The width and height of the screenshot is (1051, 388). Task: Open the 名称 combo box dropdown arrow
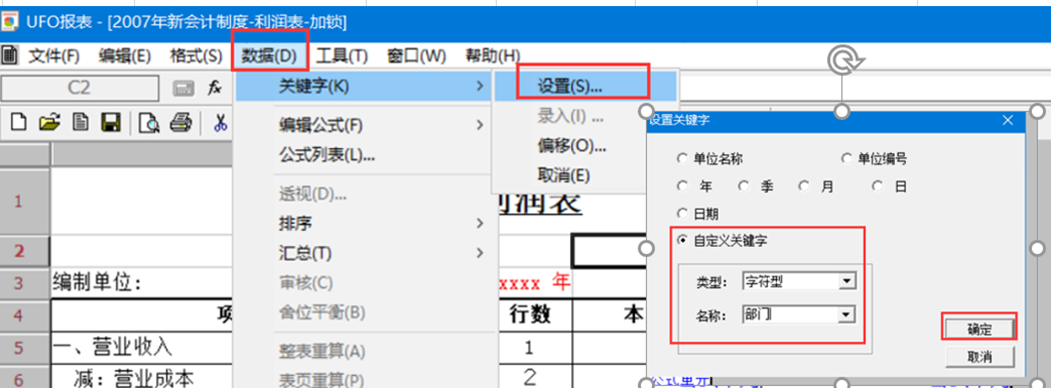click(848, 314)
